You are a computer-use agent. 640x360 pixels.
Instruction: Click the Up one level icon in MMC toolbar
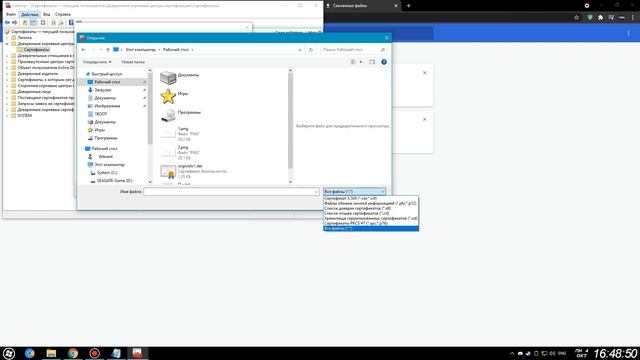click(25, 22)
